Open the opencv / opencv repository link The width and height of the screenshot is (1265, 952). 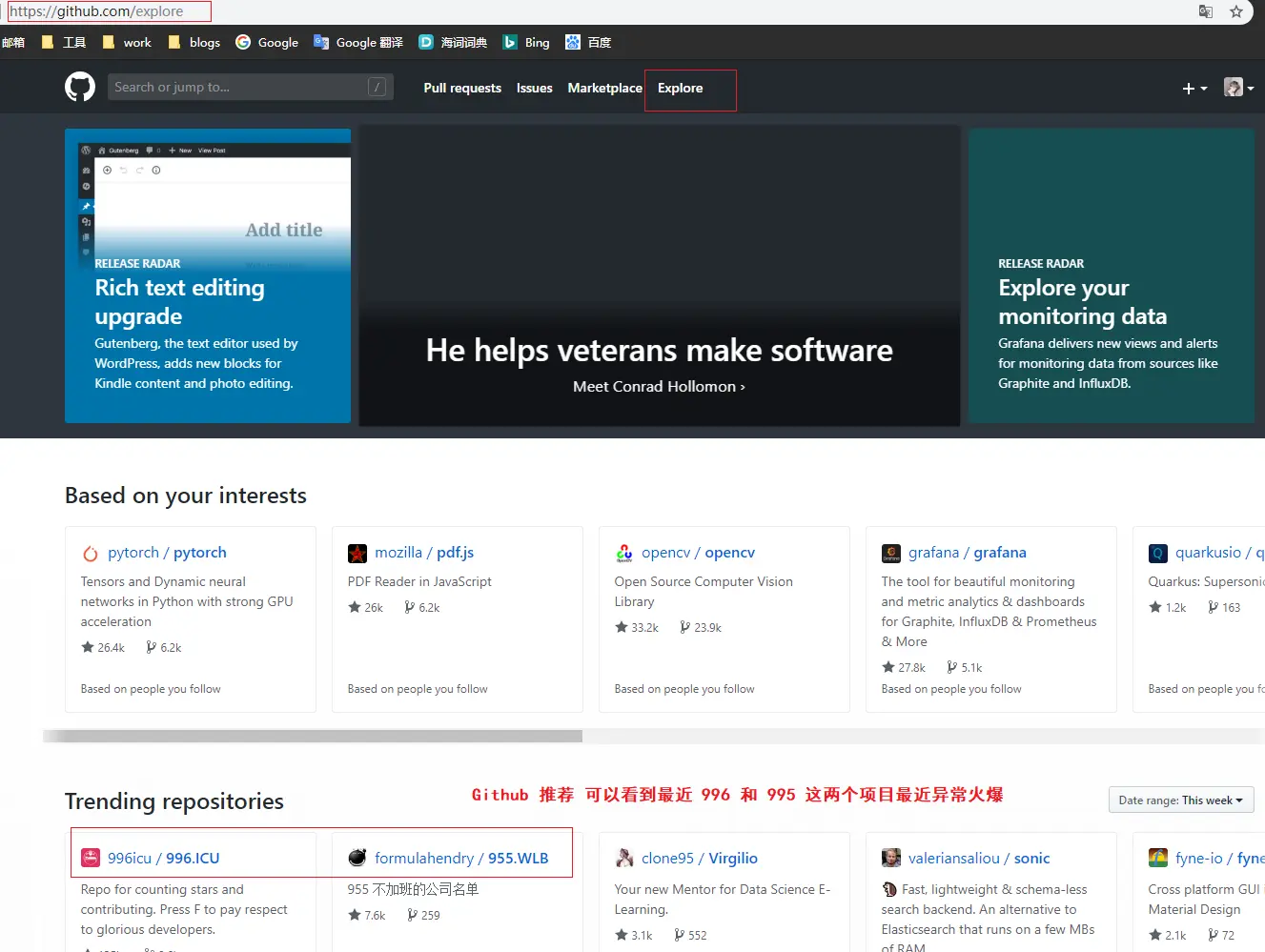pos(698,553)
